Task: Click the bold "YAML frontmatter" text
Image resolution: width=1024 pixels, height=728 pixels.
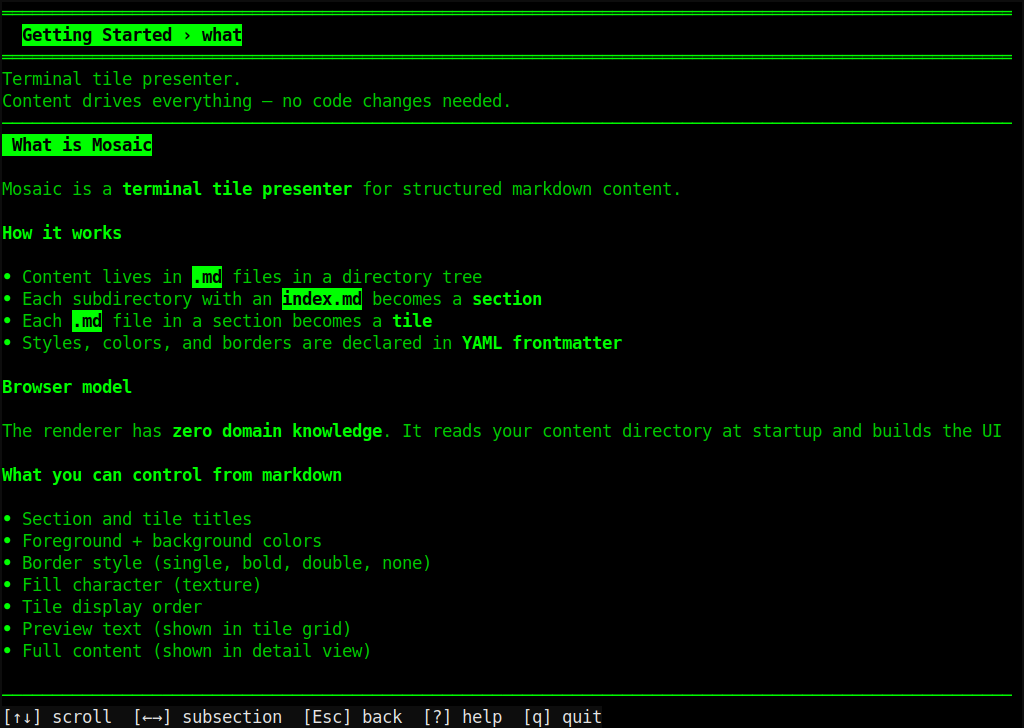Action: point(542,343)
